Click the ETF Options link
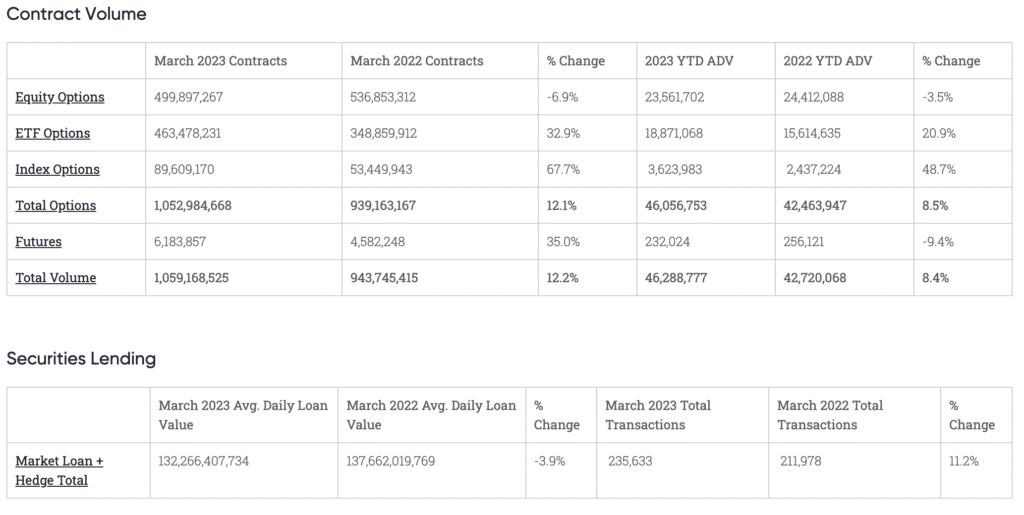The image size is (1024, 515). [53, 133]
